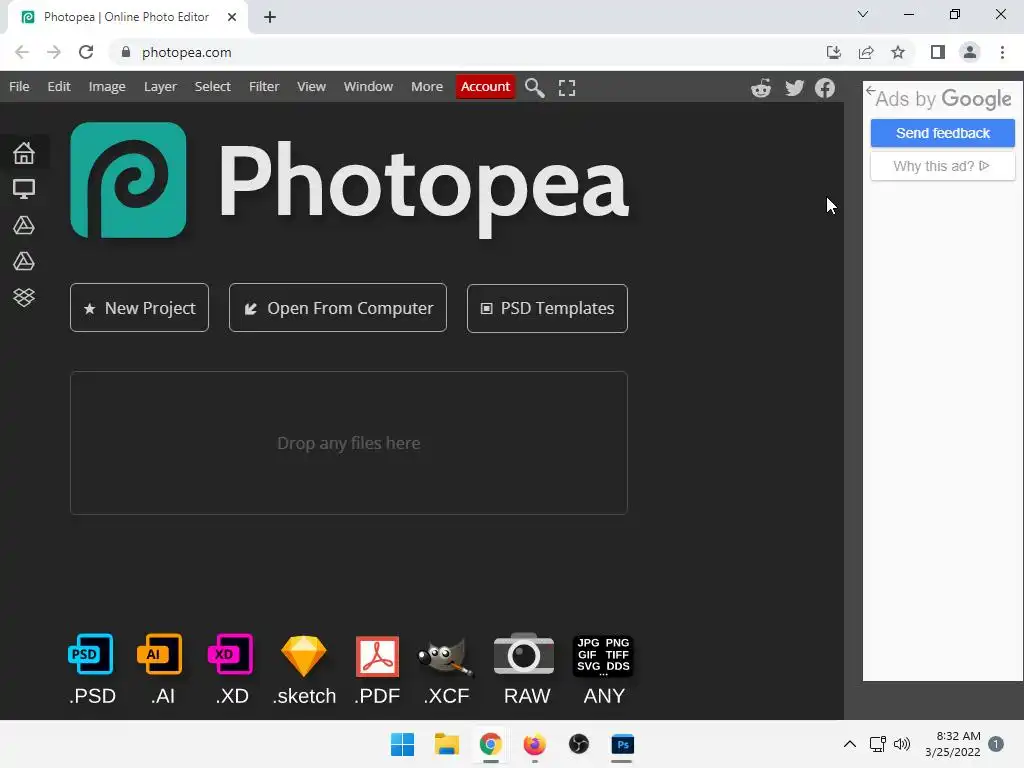Viewport: 1024px width, 768px height.
Task: Open the Image menu
Action: [107, 86]
